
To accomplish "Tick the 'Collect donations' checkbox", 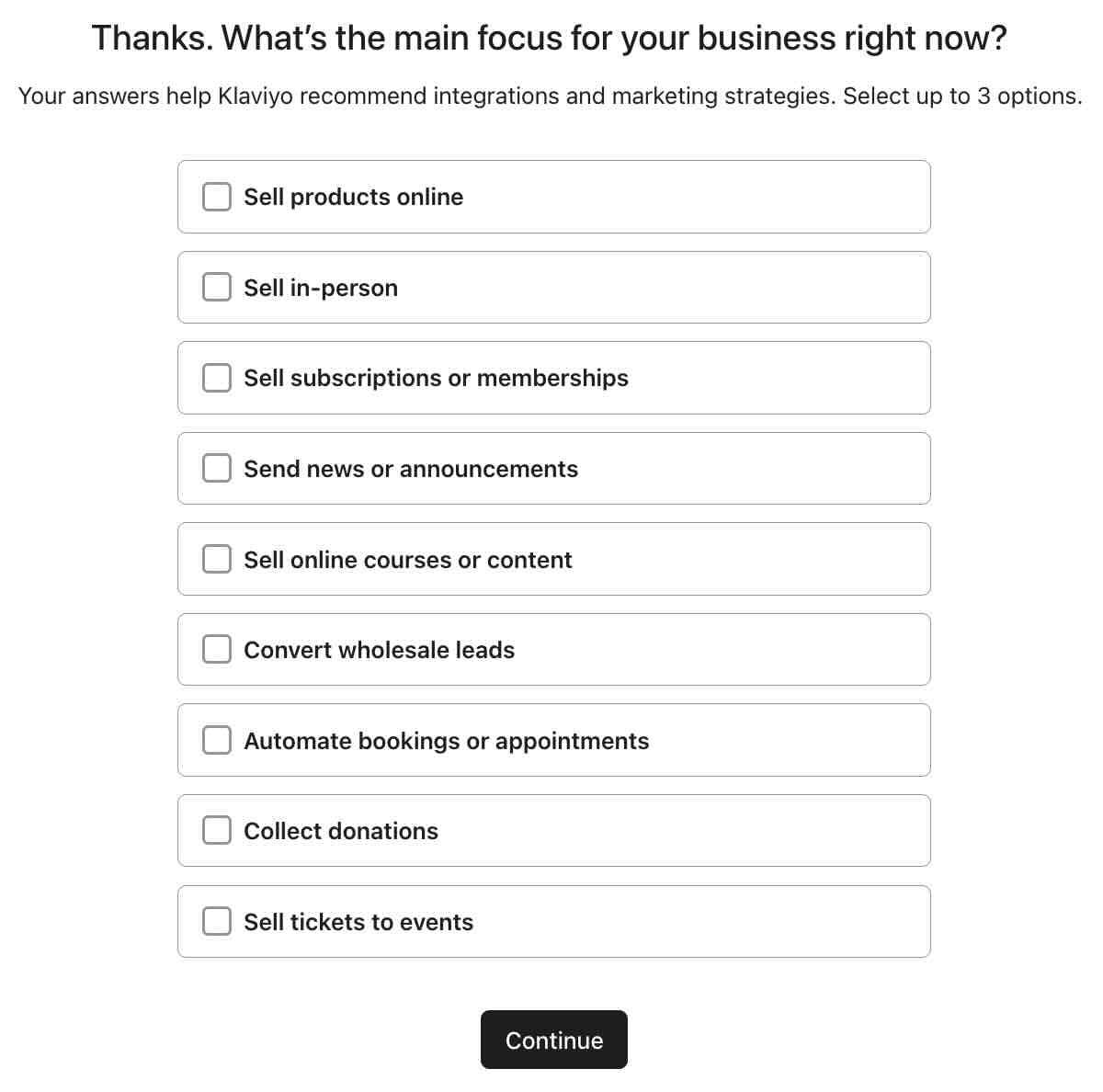I will coord(216,830).
